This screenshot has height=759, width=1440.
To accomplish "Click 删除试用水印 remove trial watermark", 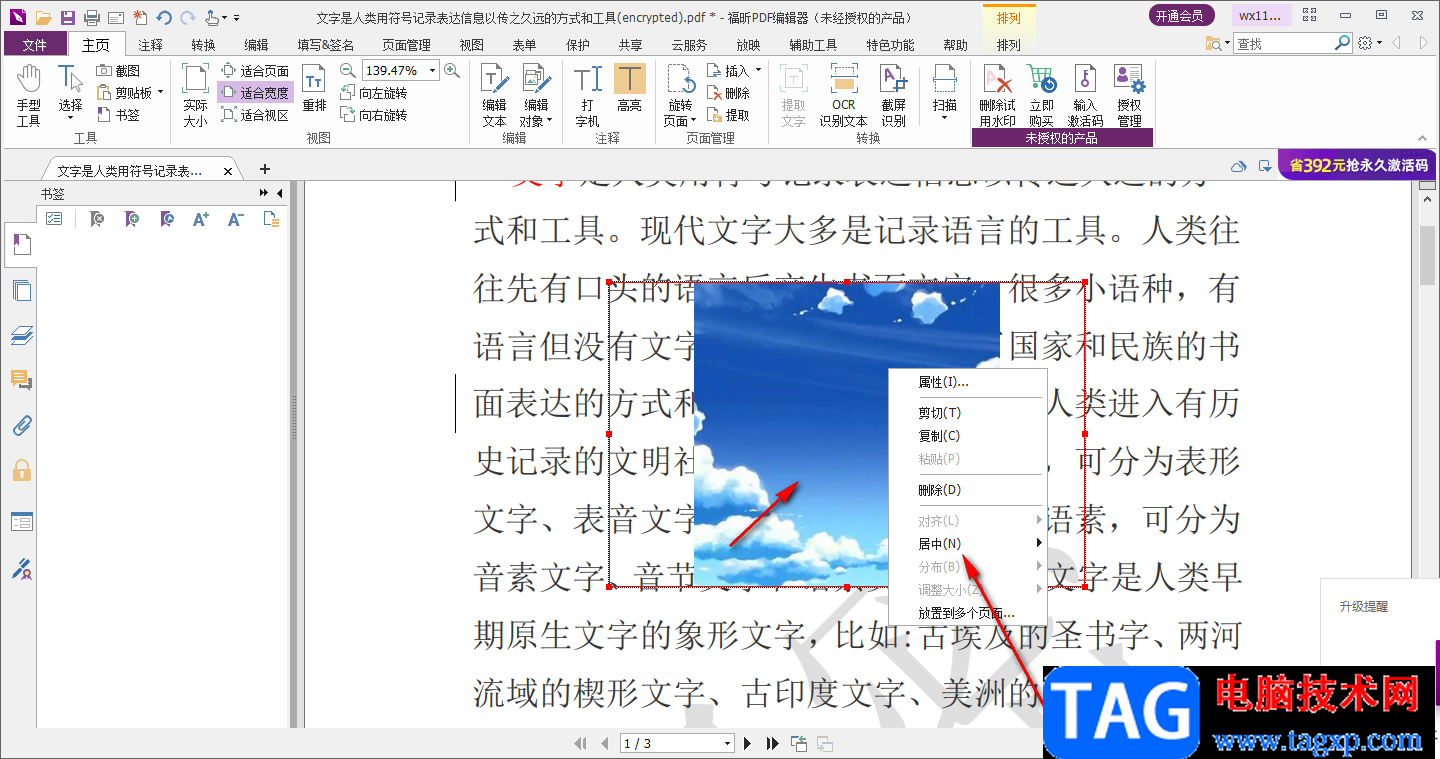I will click(997, 96).
